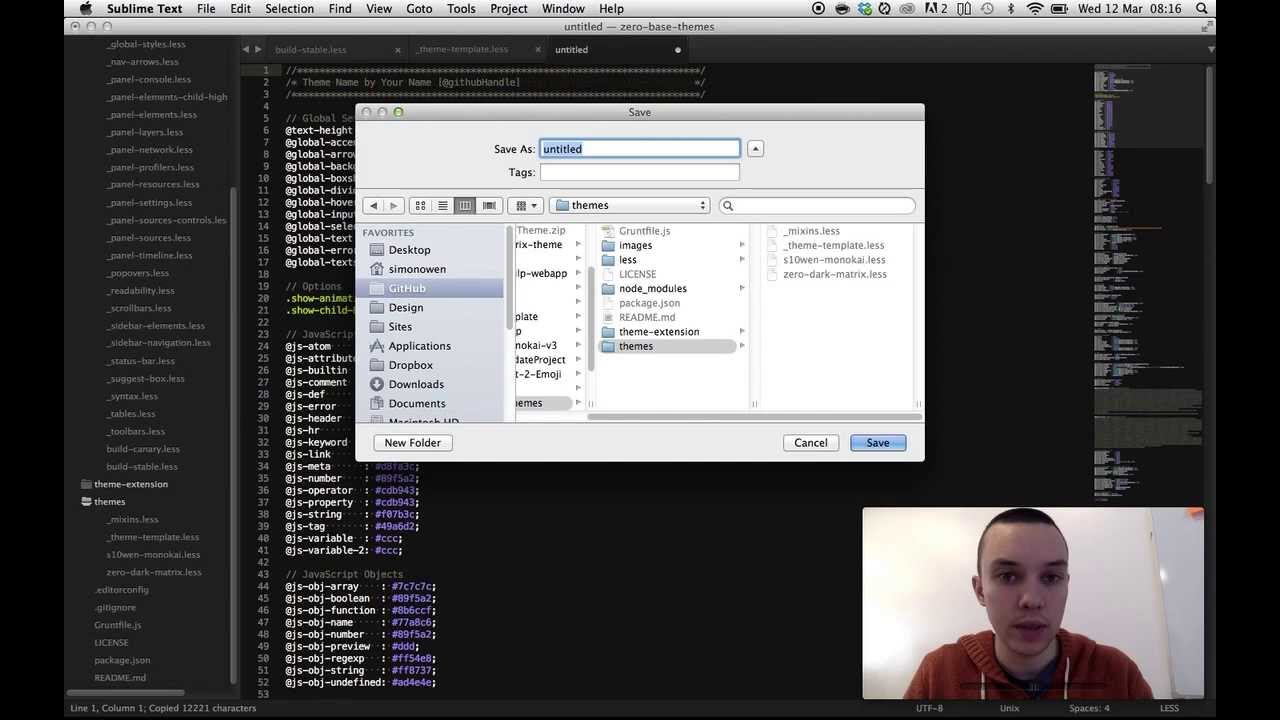
Task: Select Applications in Favorites sidebar
Action: click(x=419, y=346)
